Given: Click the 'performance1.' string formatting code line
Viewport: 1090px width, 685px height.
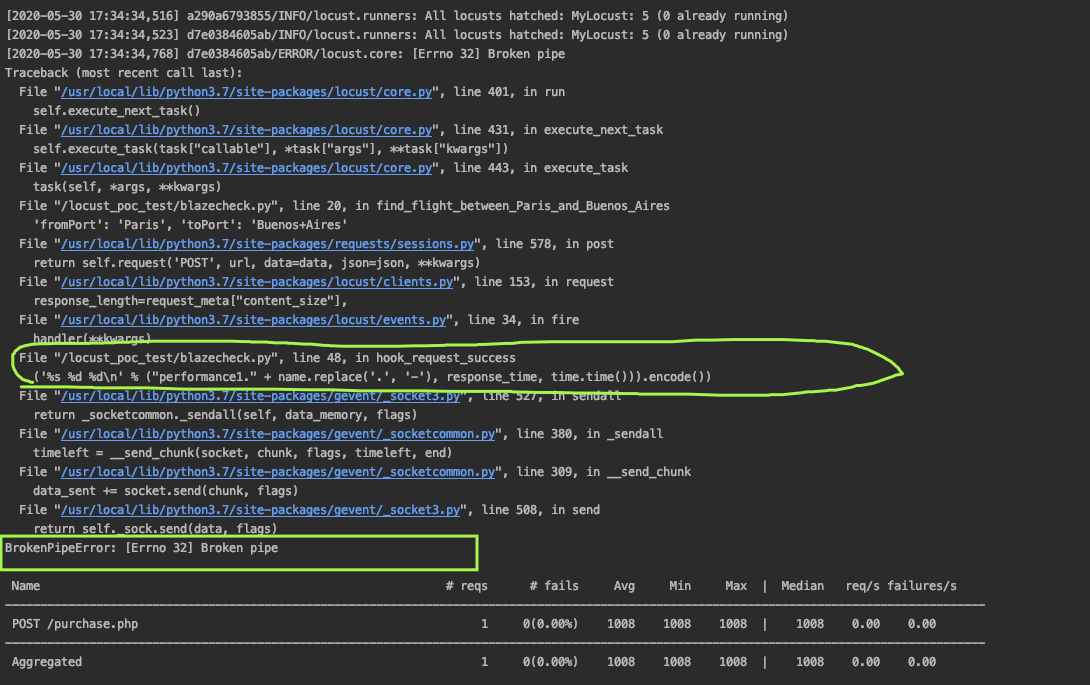Looking at the screenshot, I should [373, 377].
